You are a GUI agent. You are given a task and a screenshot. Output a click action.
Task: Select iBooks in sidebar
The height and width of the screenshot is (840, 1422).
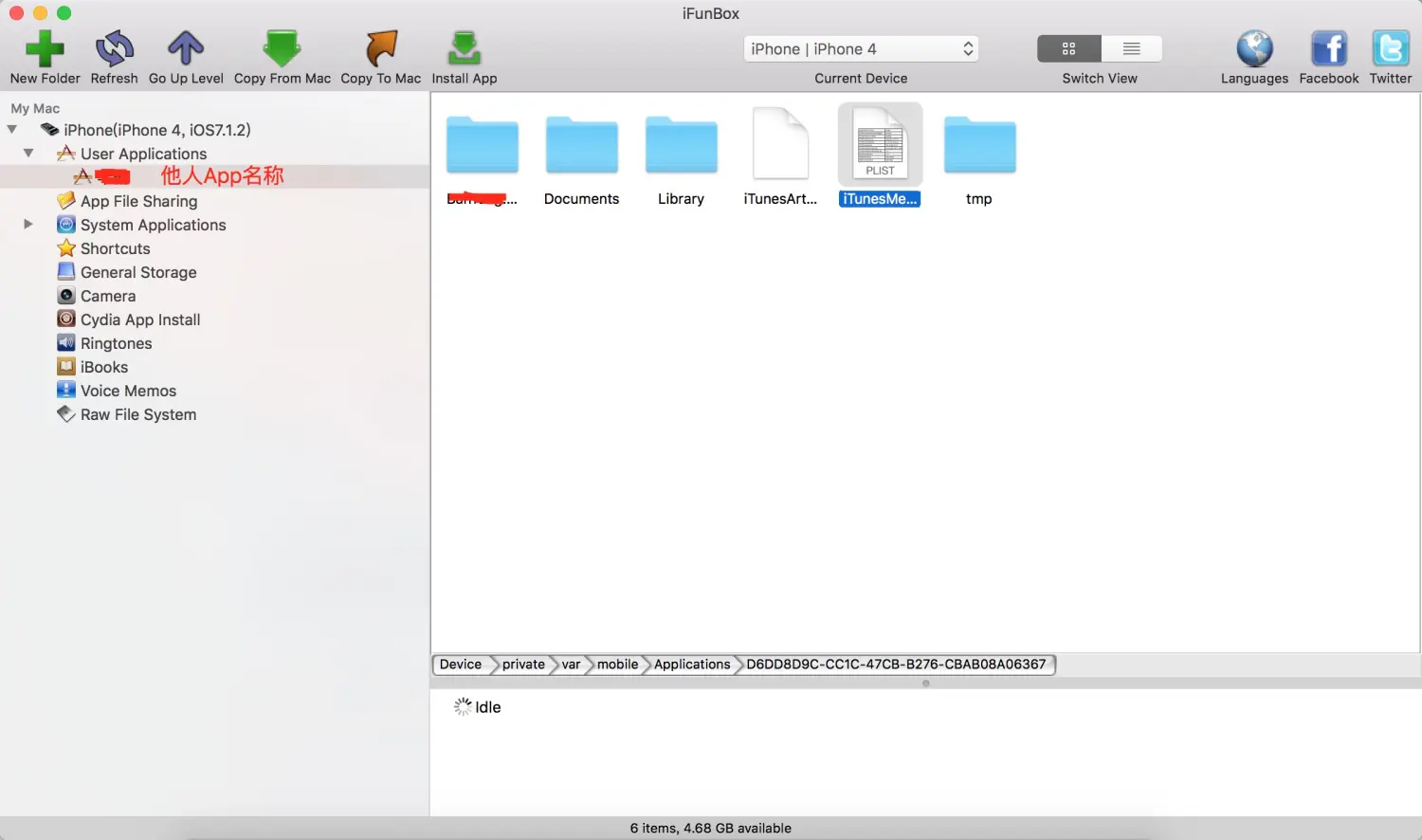pyautogui.click(x=103, y=367)
